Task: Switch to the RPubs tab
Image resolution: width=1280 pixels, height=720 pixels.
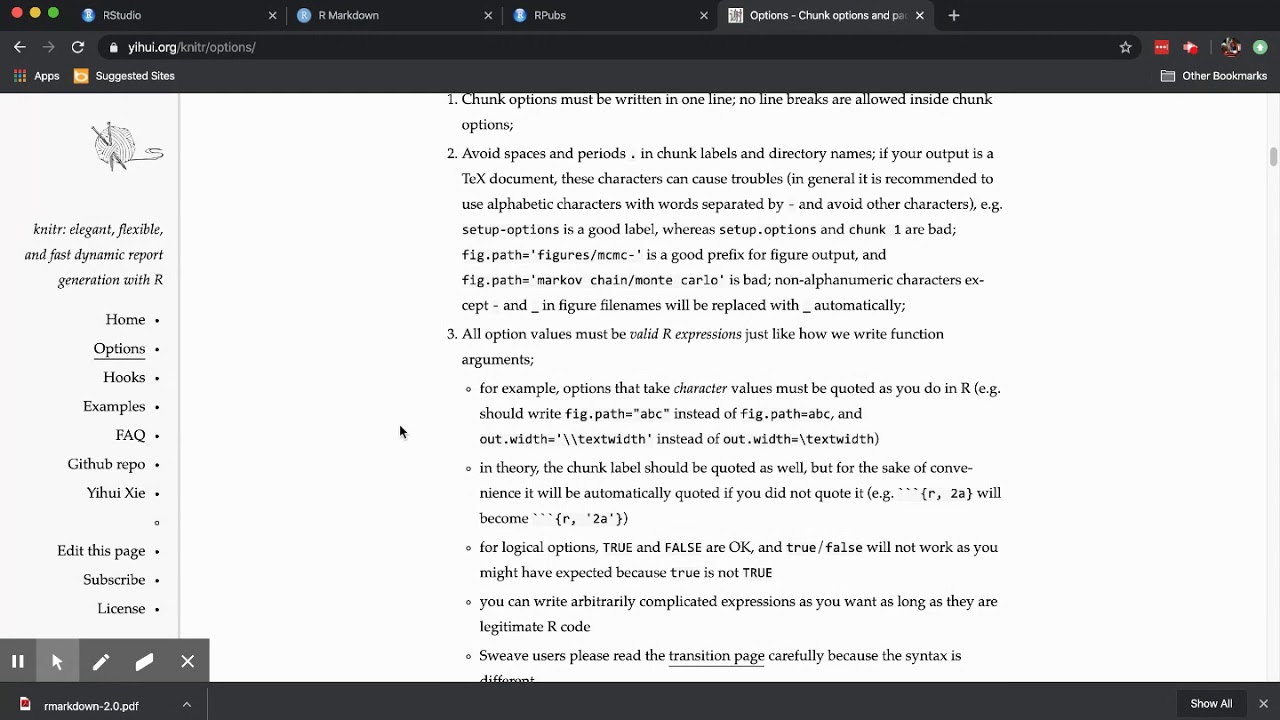Action: (x=610, y=15)
